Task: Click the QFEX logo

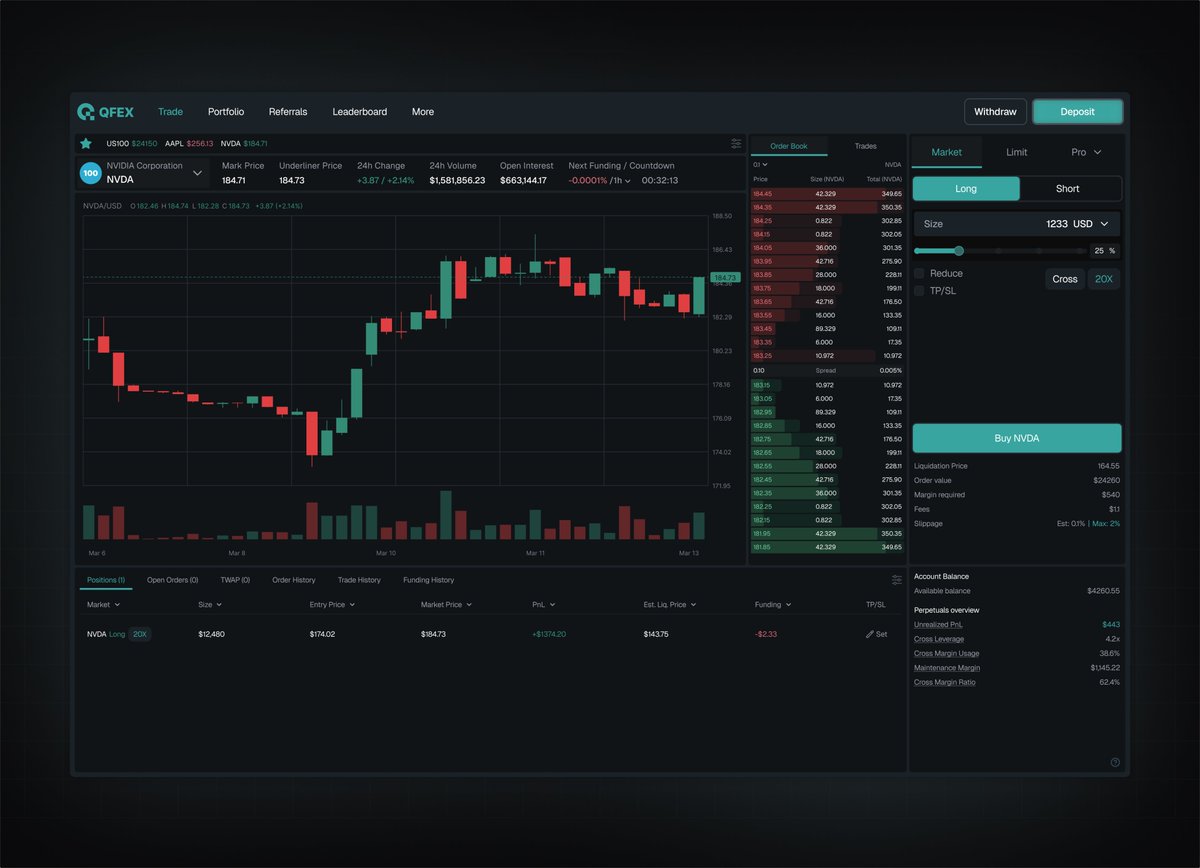Action: point(105,112)
